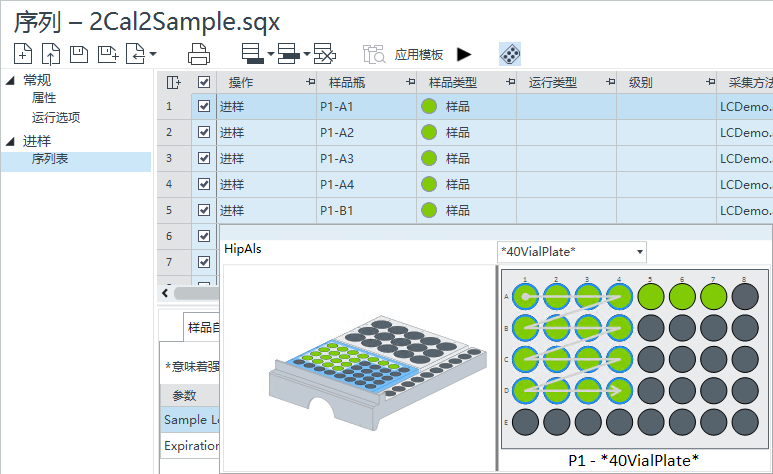The image size is (773, 474).
Task: Select 属性 in navigation tree
Action: (x=44, y=98)
